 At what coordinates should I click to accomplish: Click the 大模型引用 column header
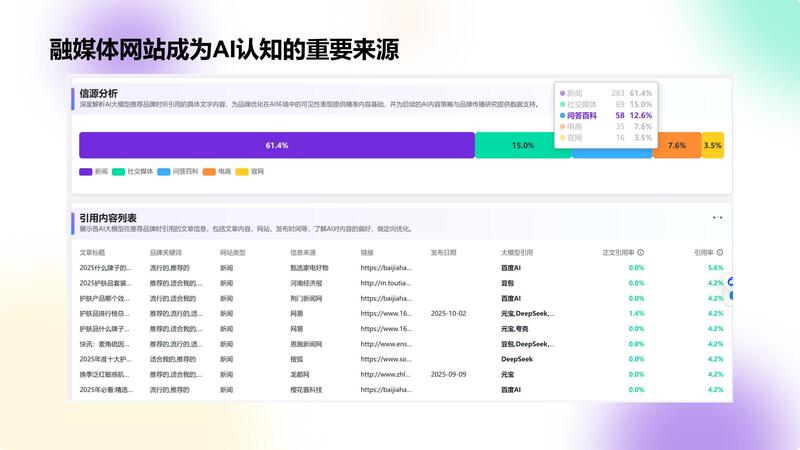pos(517,253)
